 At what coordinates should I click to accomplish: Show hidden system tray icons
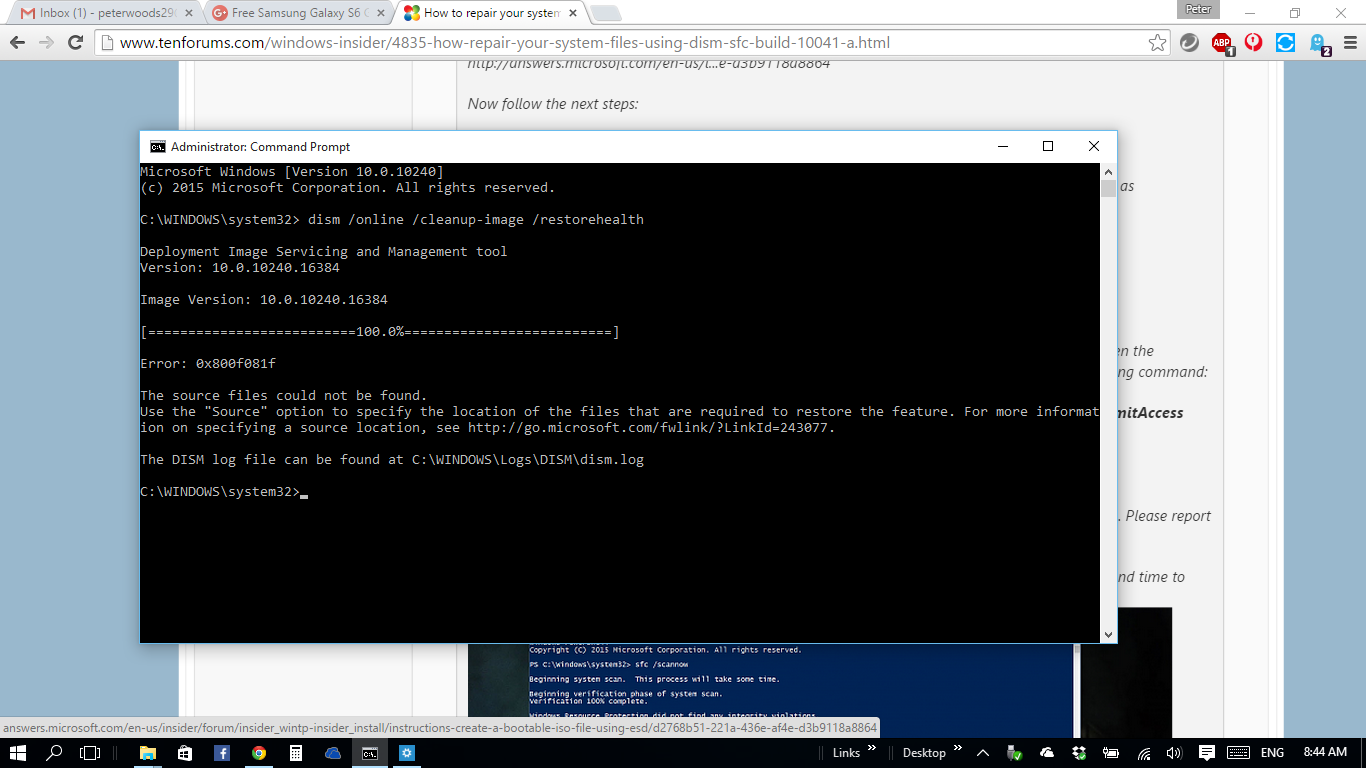tap(983, 753)
